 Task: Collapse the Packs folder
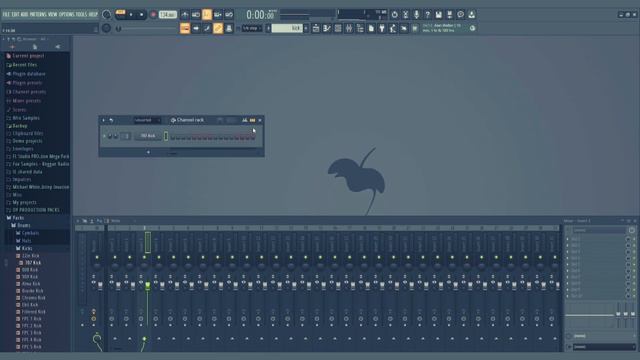pos(18,218)
